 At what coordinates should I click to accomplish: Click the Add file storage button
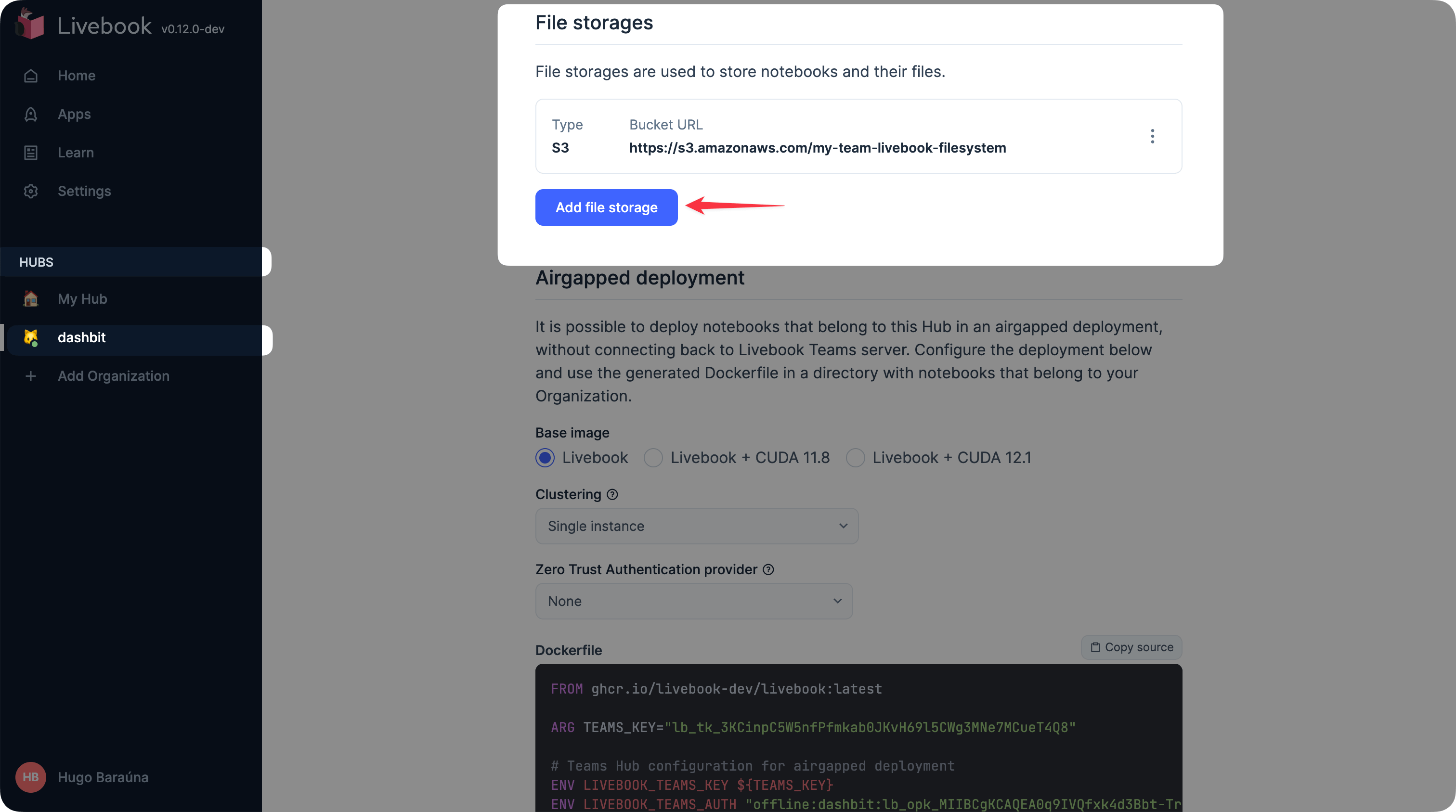click(x=606, y=207)
